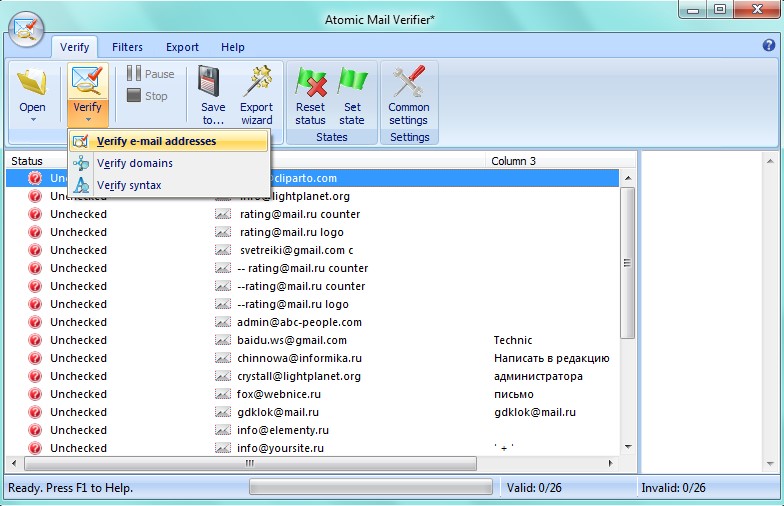Click the picture icon beside svetreiki@gmail.com

click(x=223, y=250)
